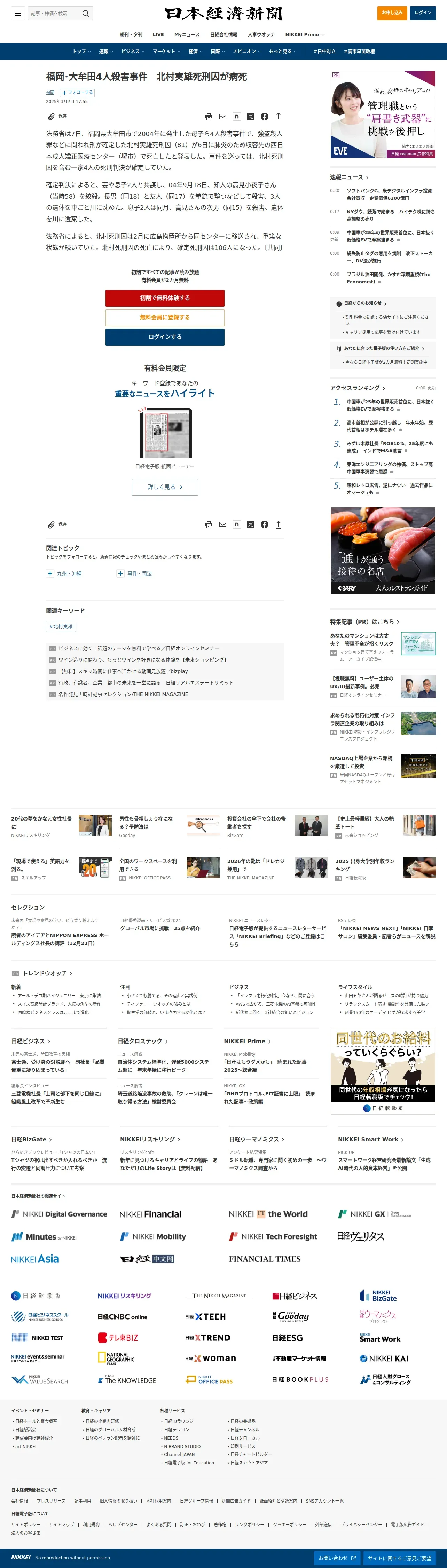Viewport: 447px width, 1568px height.
Task: Open the sushi 接待の名店 ad image
Action: tap(383, 551)
